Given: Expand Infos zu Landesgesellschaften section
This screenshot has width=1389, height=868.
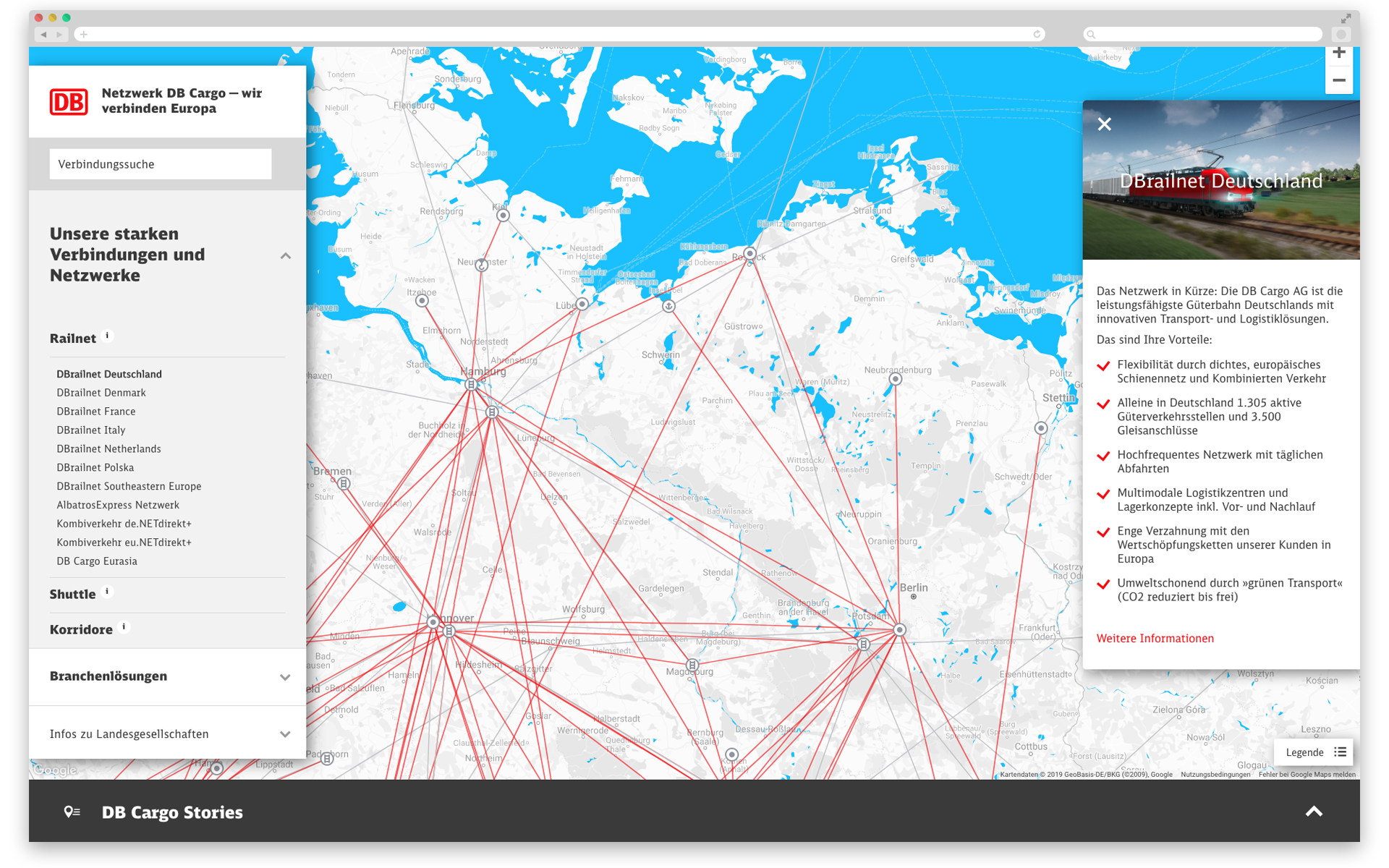Looking at the screenshot, I should pyautogui.click(x=285, y=734).
